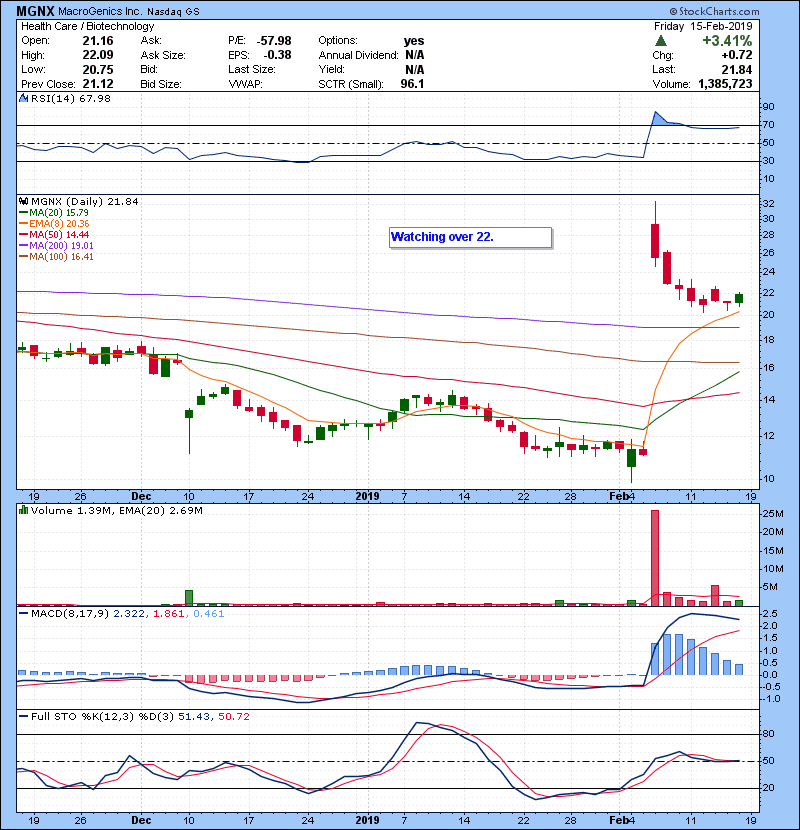Click the High value 22.09

click(x=98, y=55)
